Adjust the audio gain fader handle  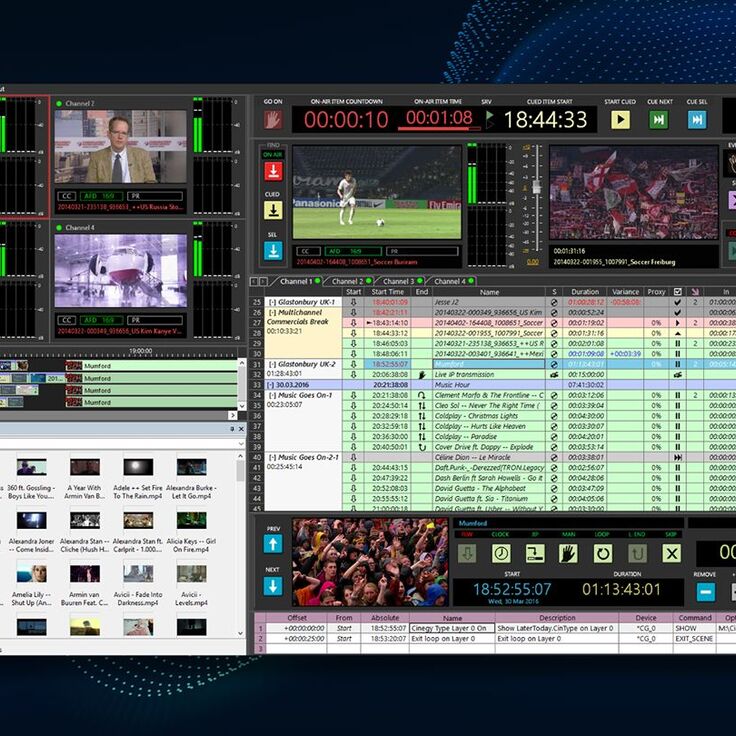pyautogui.click(x=537, y=187)
